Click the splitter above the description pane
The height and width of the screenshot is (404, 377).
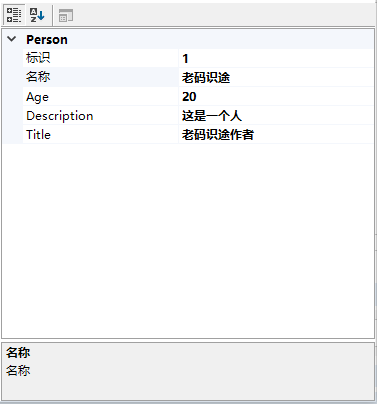(x=188, y=340)
